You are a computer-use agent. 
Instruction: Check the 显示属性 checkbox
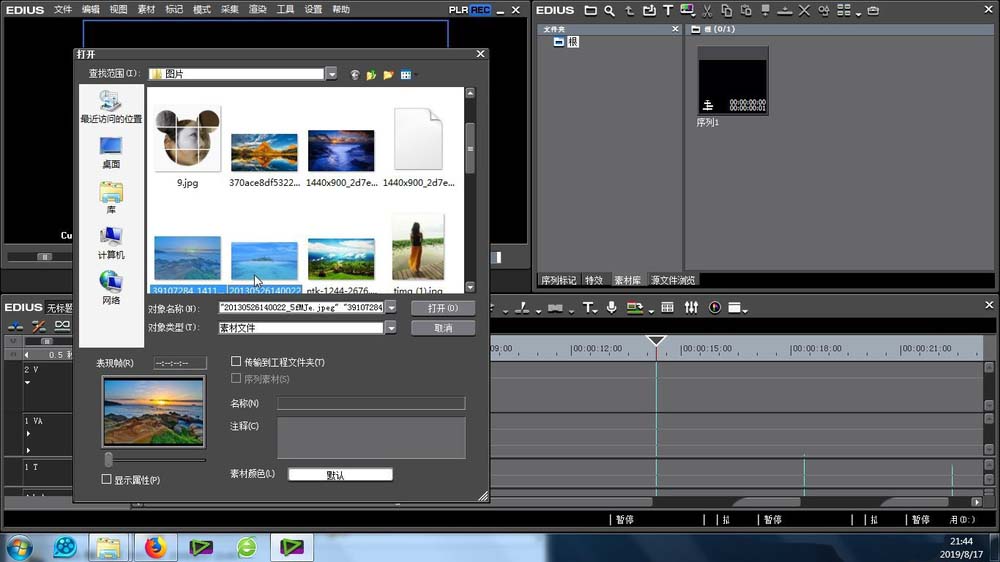pos(107,480)
